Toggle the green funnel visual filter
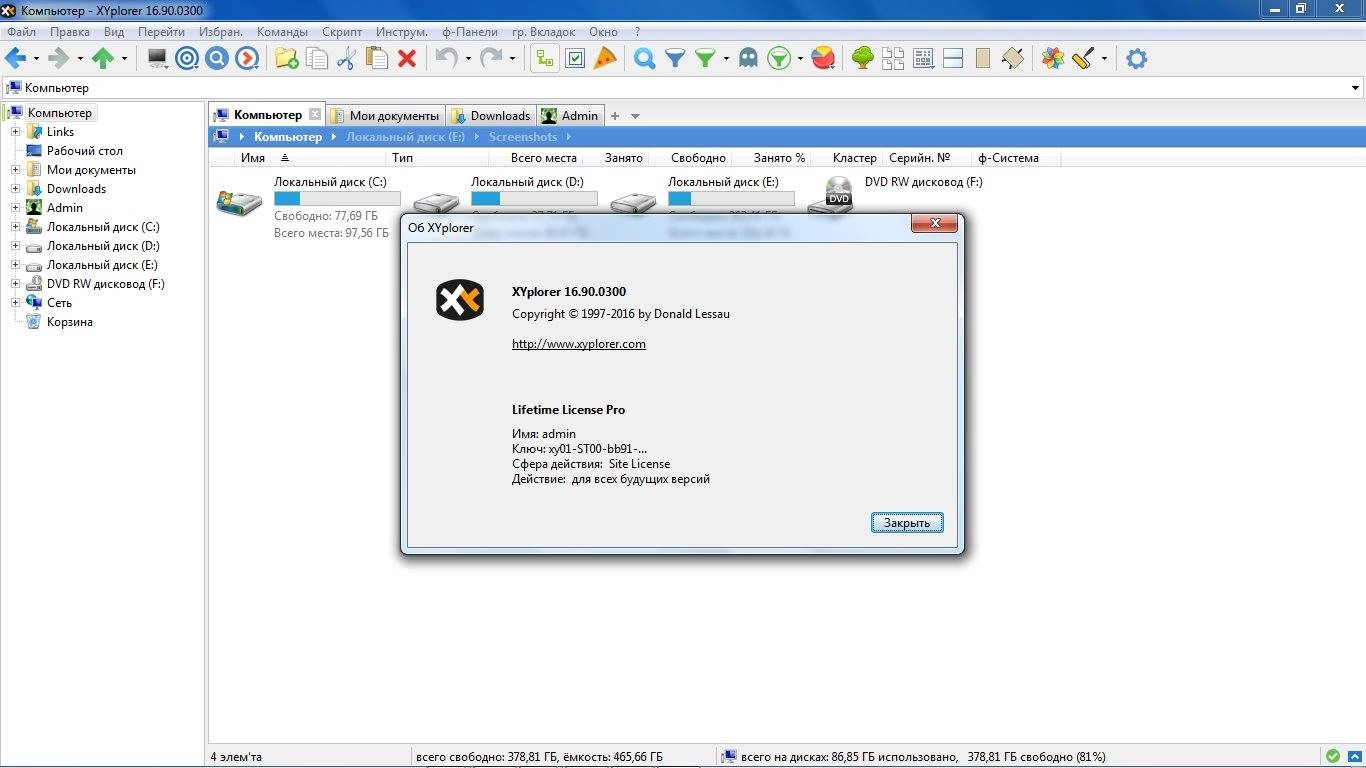The height and width of the screenshot is (768, 1366). click(x=705, y=59)
